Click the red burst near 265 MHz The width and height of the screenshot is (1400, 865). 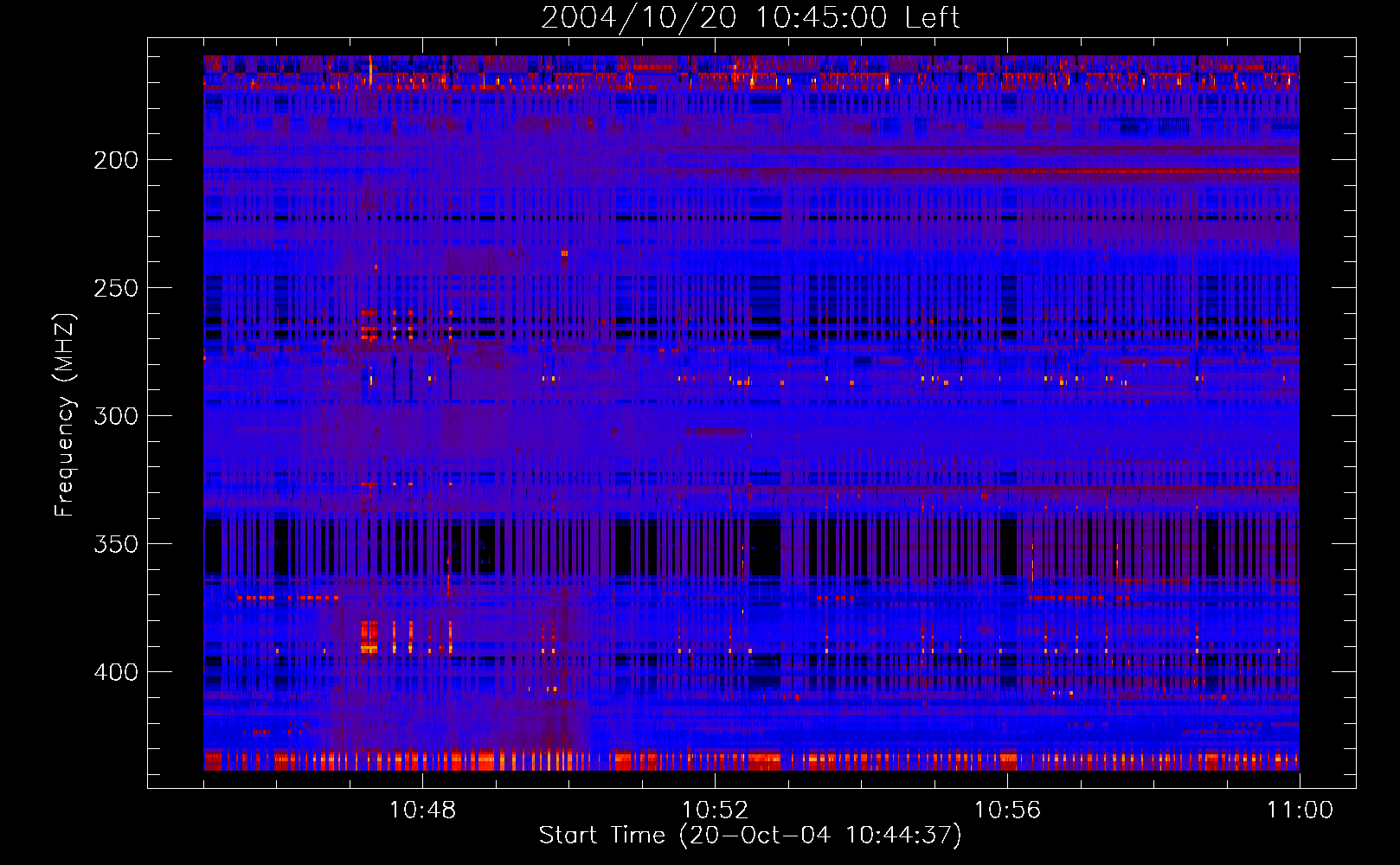pyautogui.click(x=369, y=330)
